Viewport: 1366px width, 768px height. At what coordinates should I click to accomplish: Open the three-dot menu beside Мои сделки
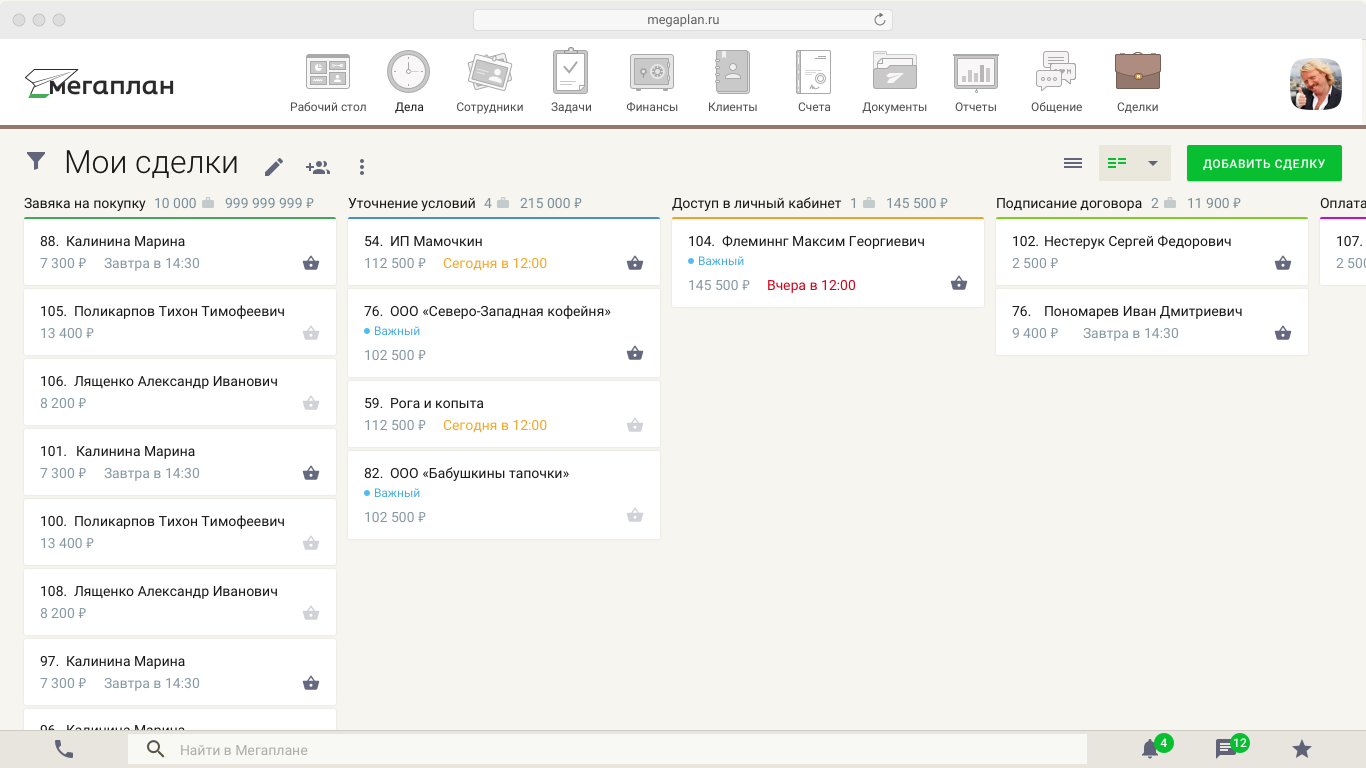pyautogui.click(x=362, y=166)
